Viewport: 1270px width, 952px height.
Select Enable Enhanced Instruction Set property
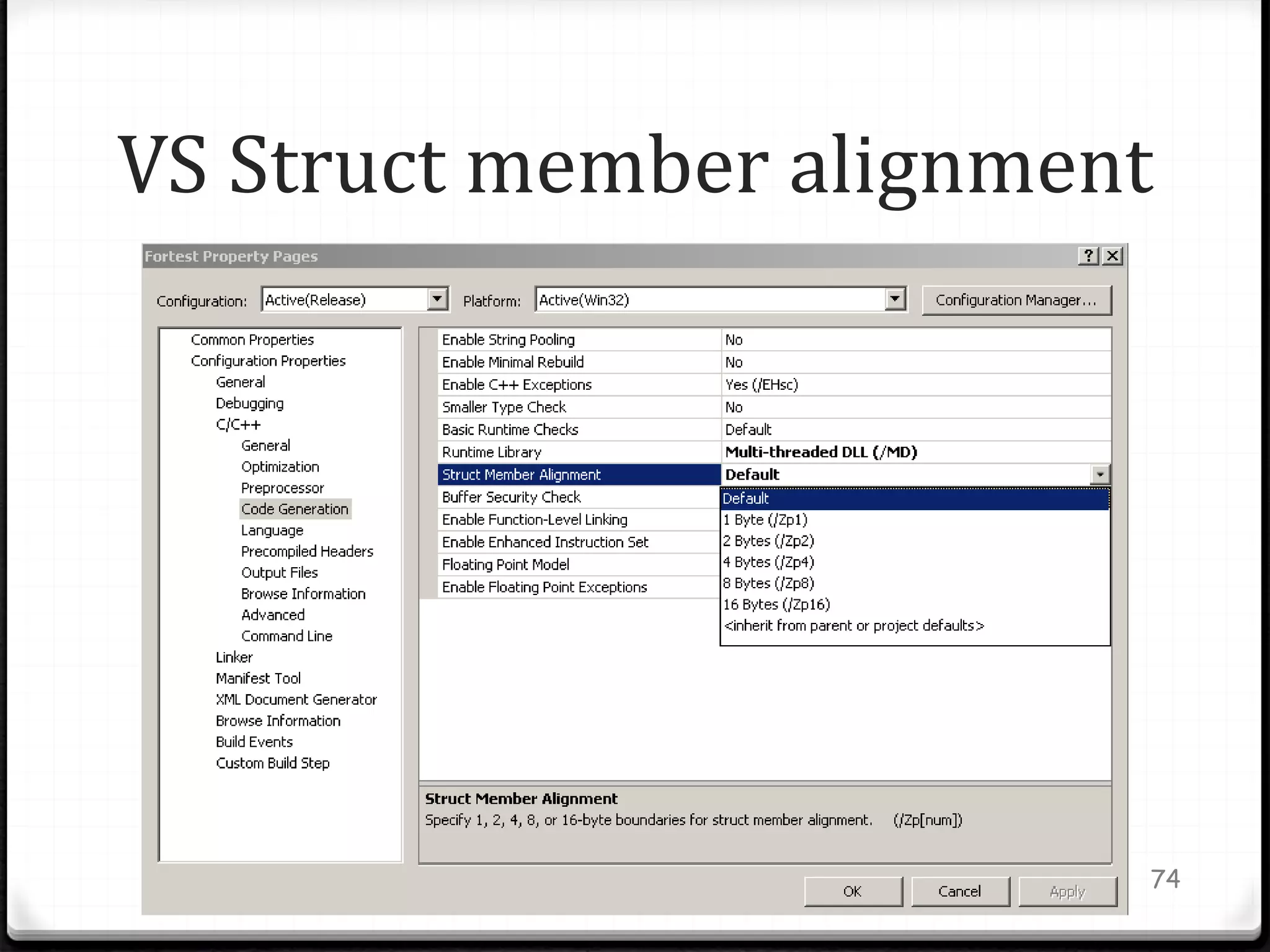pyautogui.click(x=579, y=542)
